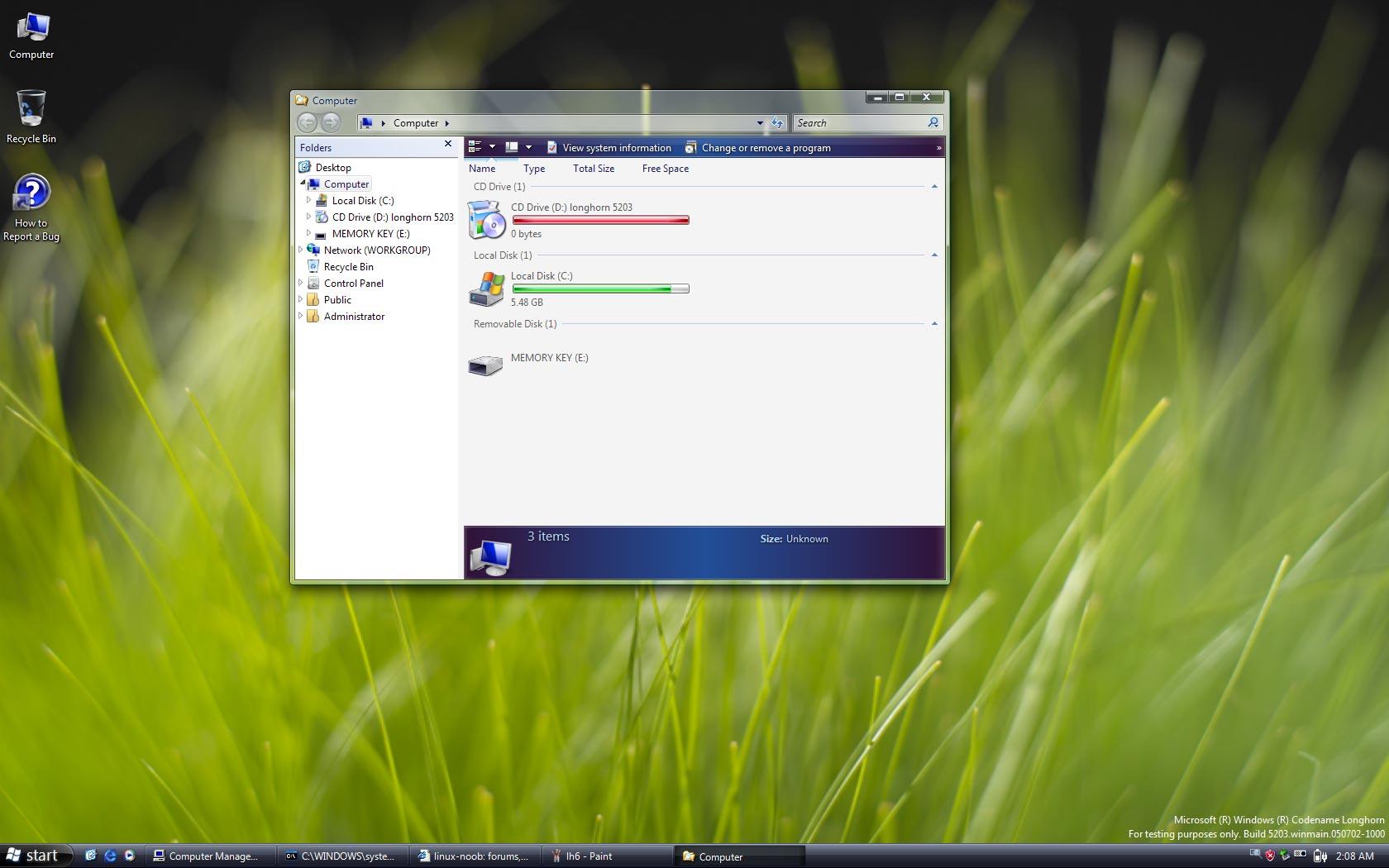The height and width of the screenshot is (868, 1389).
Task: Select the Local Disk (C:) drive icon
Action: point(487,289)
